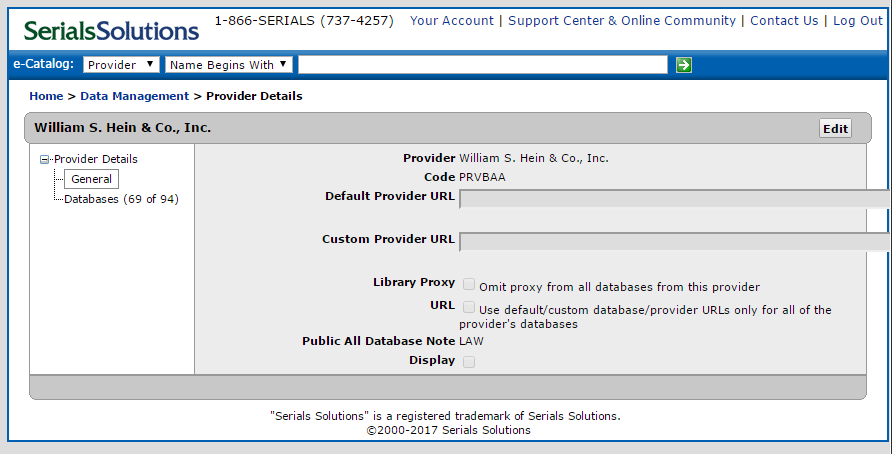Open the Provider search type dropdown
Screen dimensions: 892x454
(121, 65)
